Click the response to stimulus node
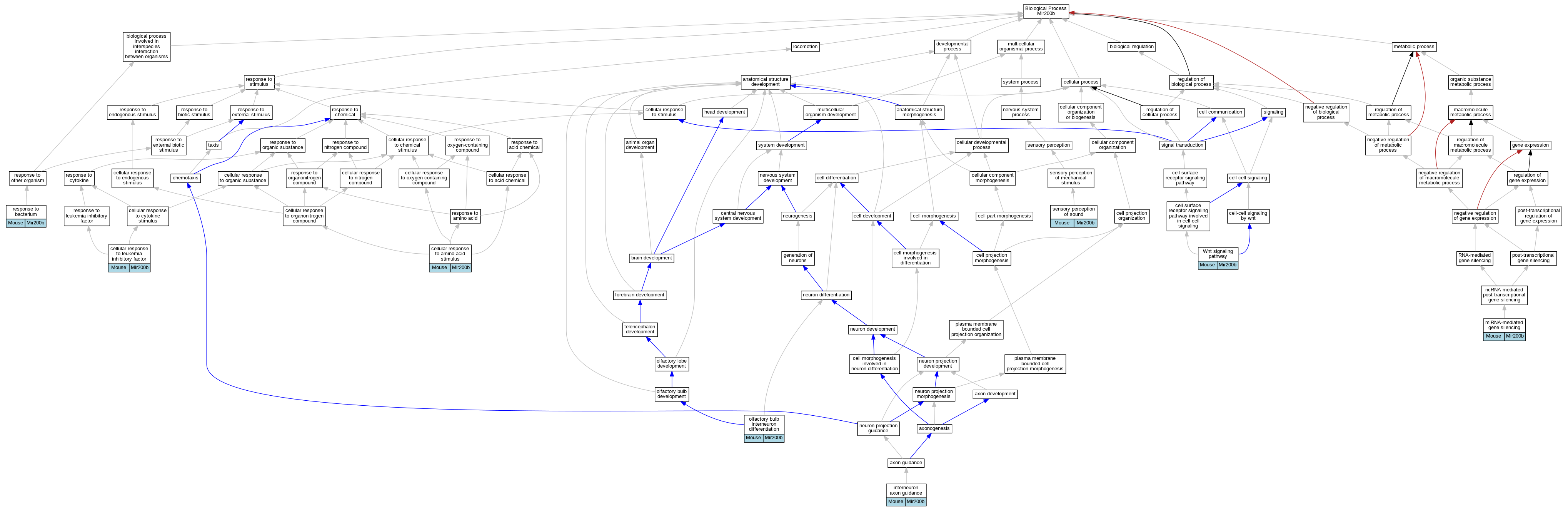 tap(259, 82)
